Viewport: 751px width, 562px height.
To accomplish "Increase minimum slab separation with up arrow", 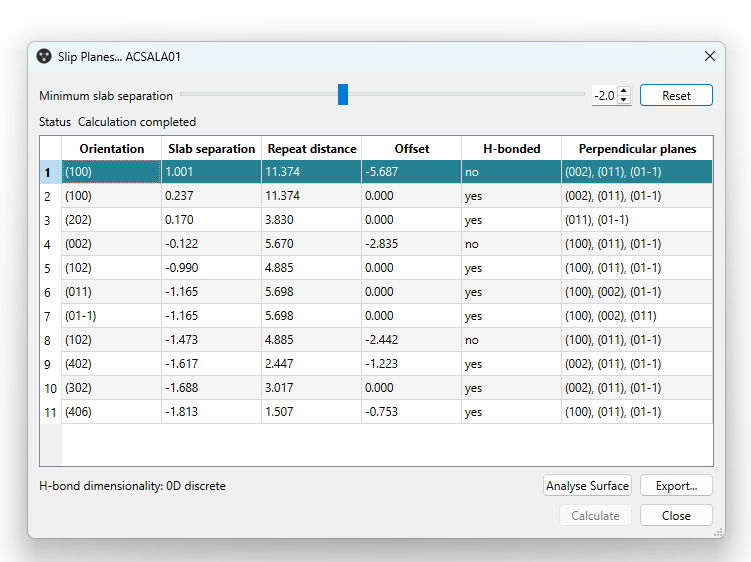I will (625, 91).
